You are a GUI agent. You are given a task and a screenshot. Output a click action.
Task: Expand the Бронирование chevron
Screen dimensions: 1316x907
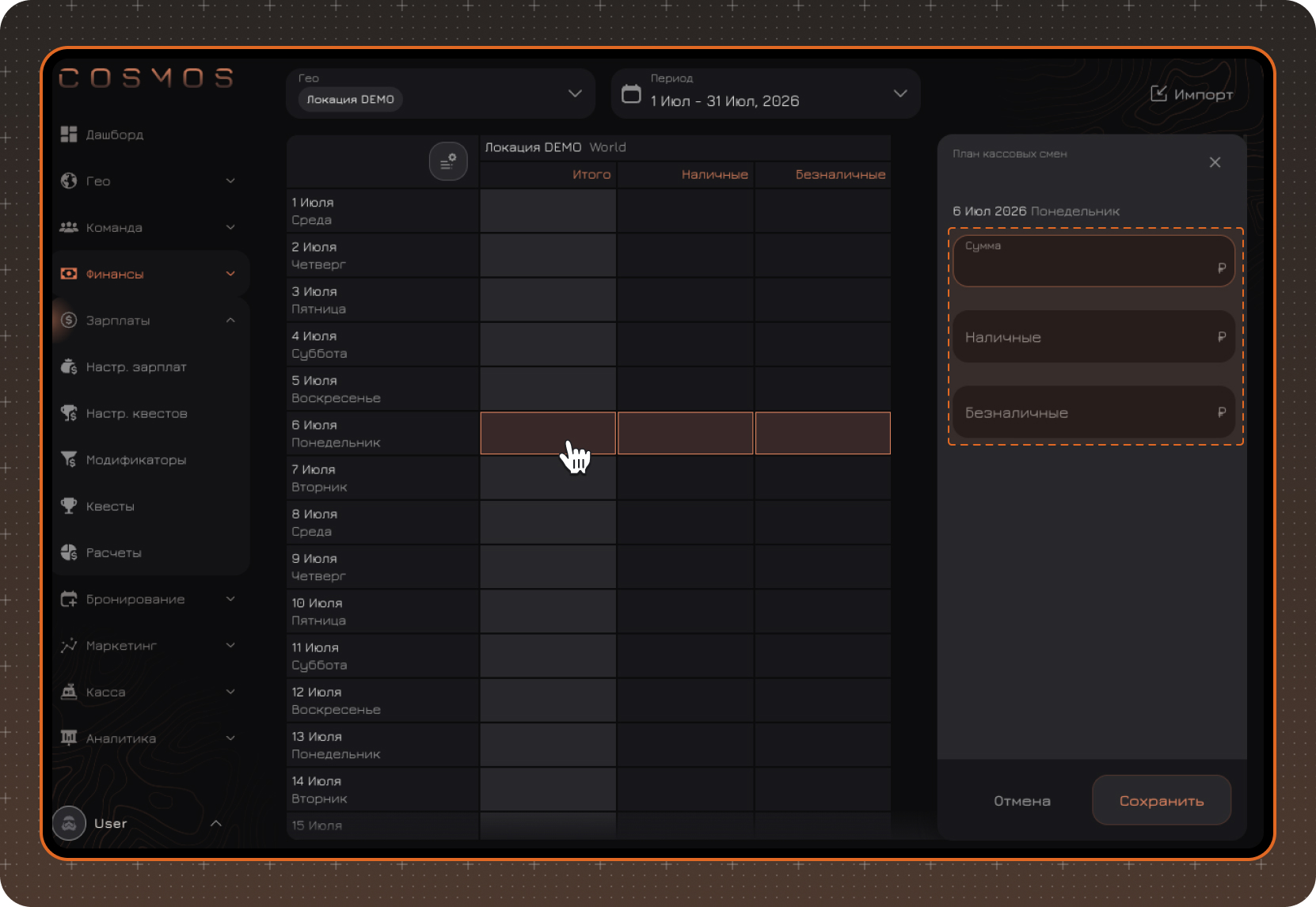click(x=230, y=599)
